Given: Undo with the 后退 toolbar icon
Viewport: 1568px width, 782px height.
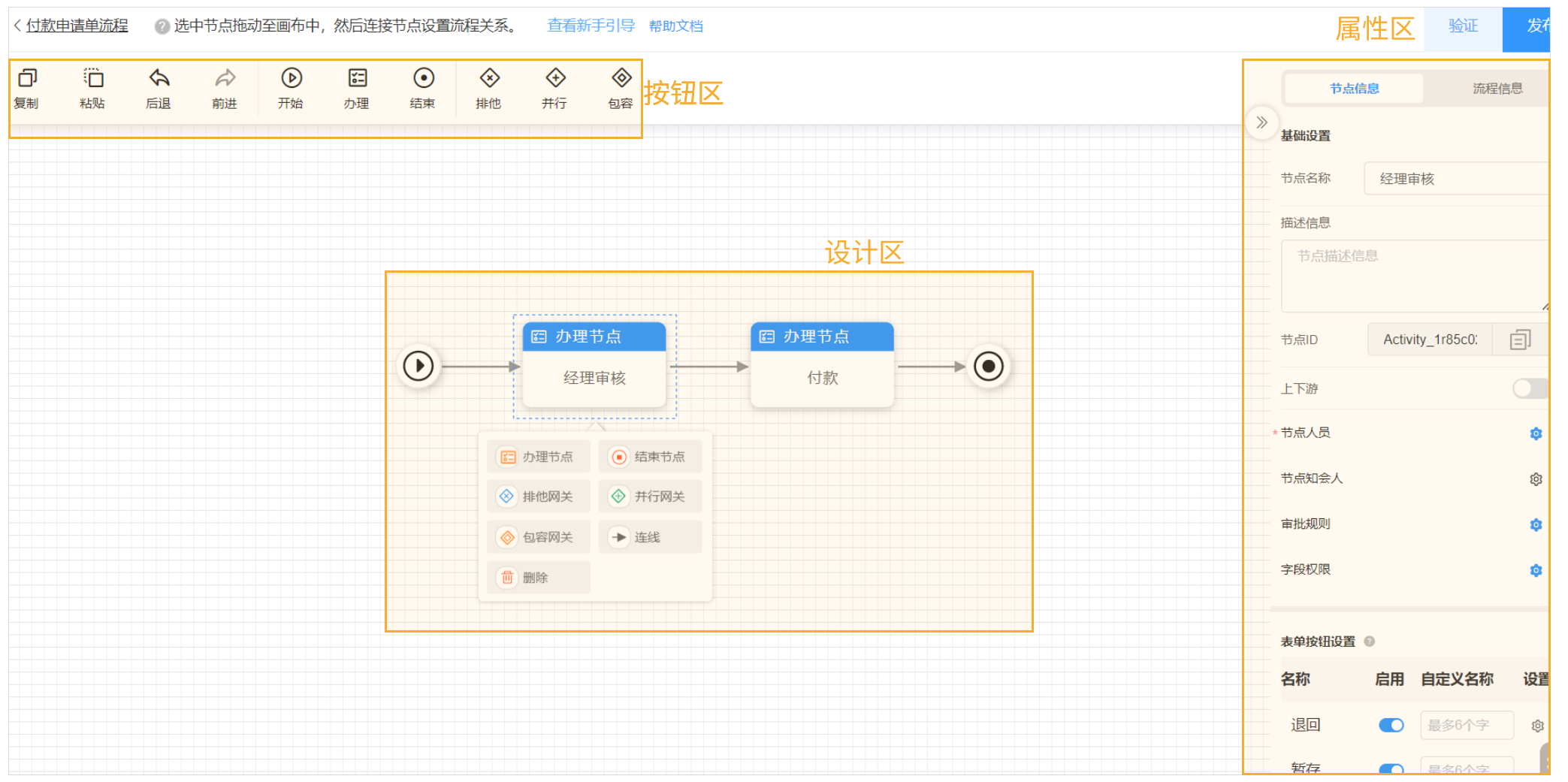Looking at the screenshot, I should coord(159,79).
